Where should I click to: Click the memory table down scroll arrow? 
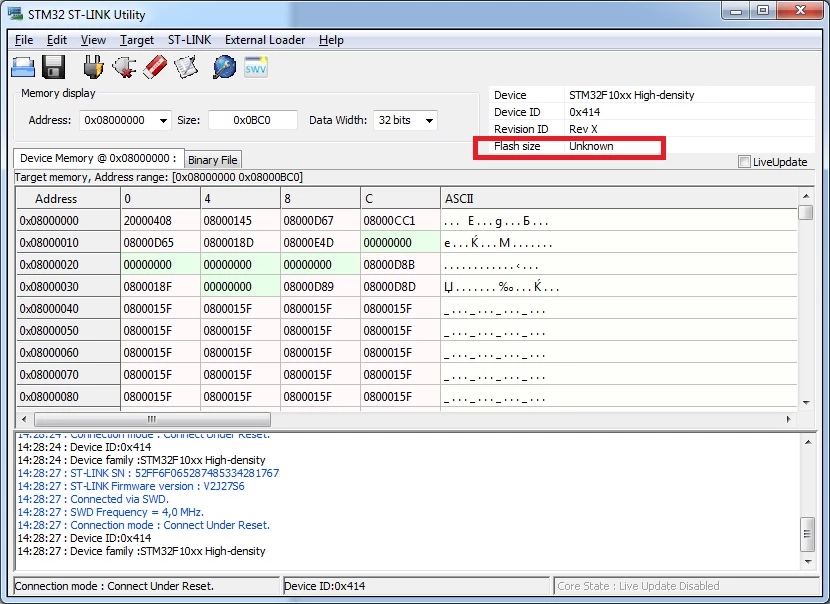tap(806, 402)
